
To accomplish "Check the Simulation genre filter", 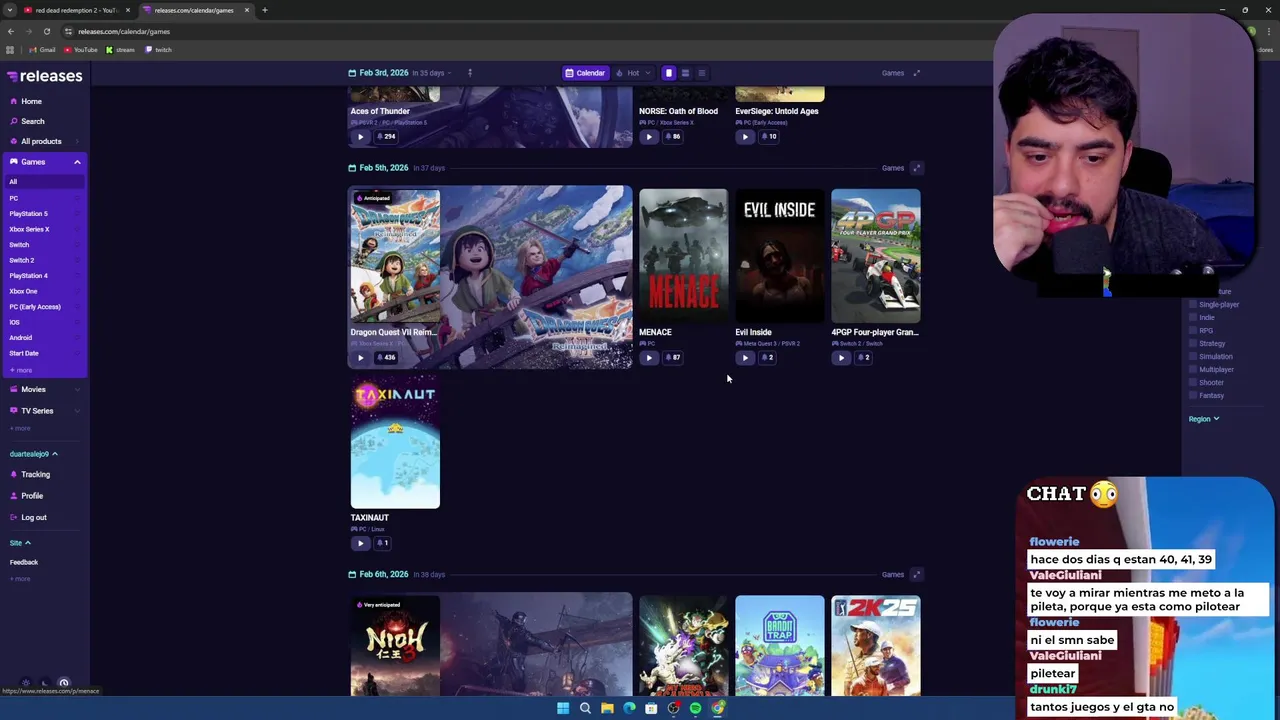I will coord(1193,356).
